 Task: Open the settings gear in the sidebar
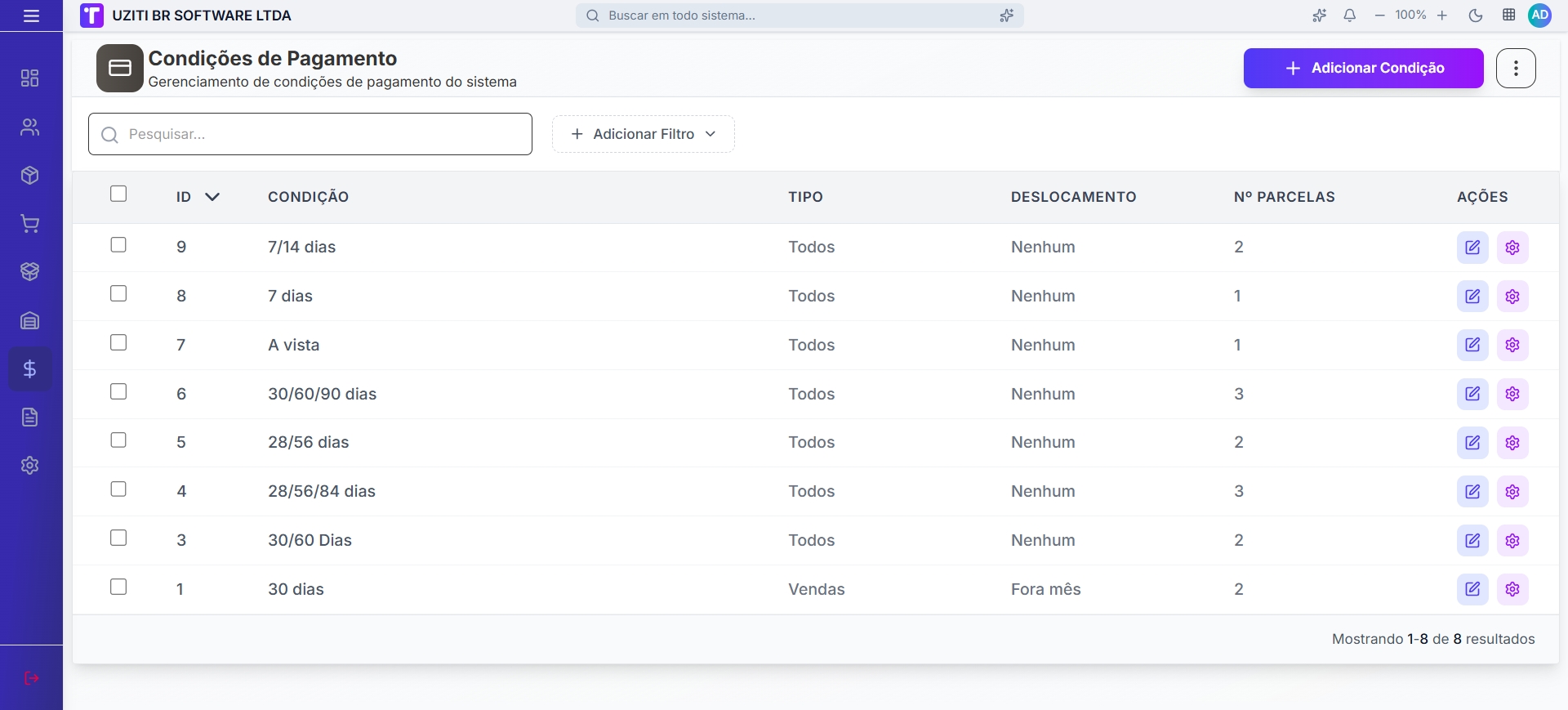[30, 466]
